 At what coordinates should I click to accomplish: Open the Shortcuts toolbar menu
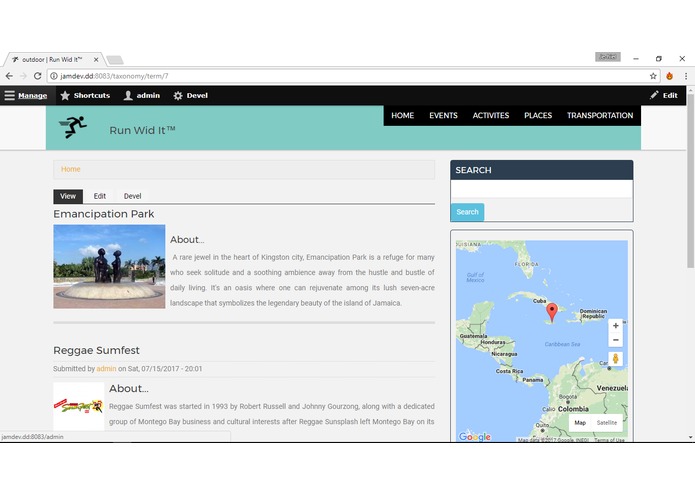point(85,96)
